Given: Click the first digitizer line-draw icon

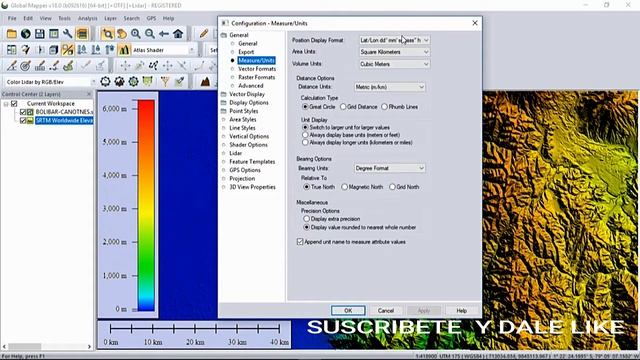Looking at the screenshot, I should (11, 65).
